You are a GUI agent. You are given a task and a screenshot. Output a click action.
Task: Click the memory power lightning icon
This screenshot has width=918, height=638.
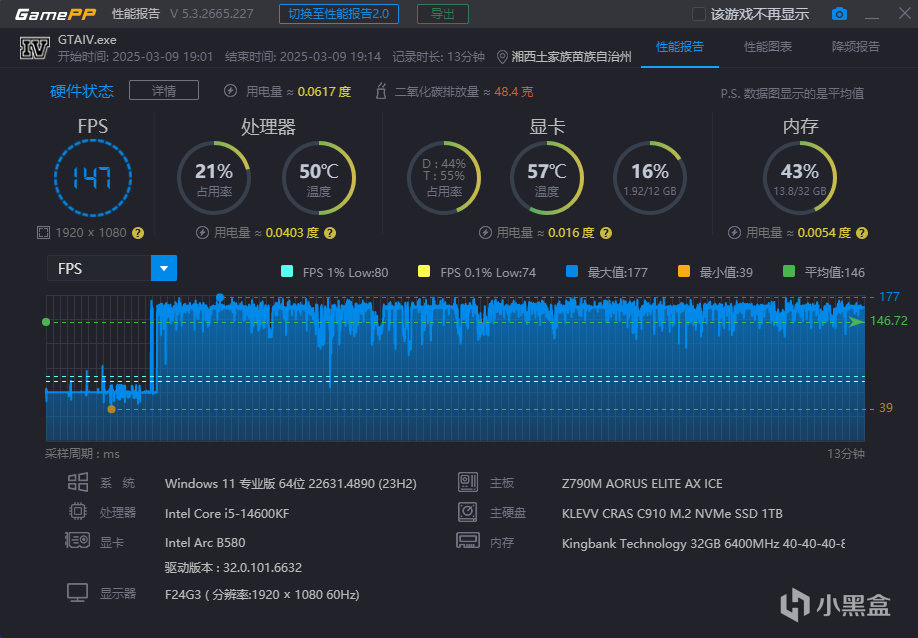734,233
